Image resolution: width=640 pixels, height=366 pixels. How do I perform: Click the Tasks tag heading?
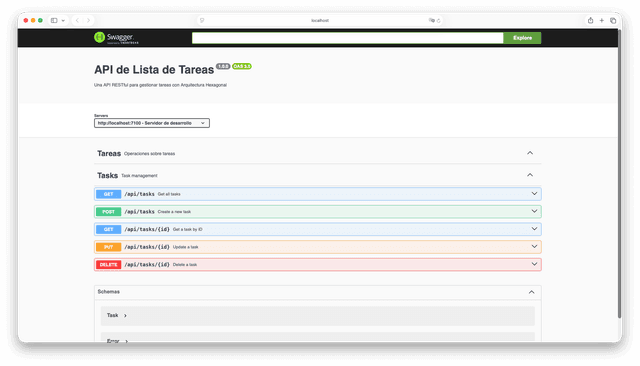107,175
